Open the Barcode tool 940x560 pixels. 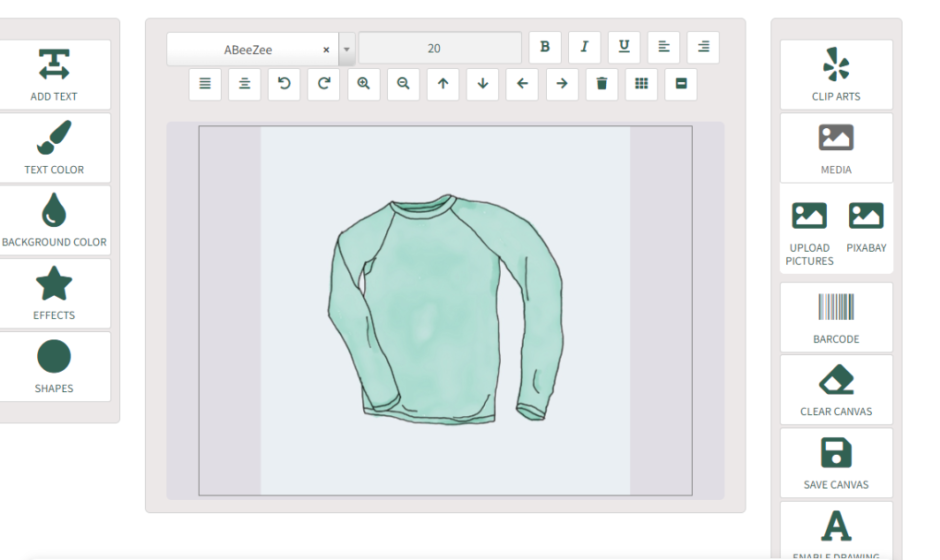click(x=836, y=317)
